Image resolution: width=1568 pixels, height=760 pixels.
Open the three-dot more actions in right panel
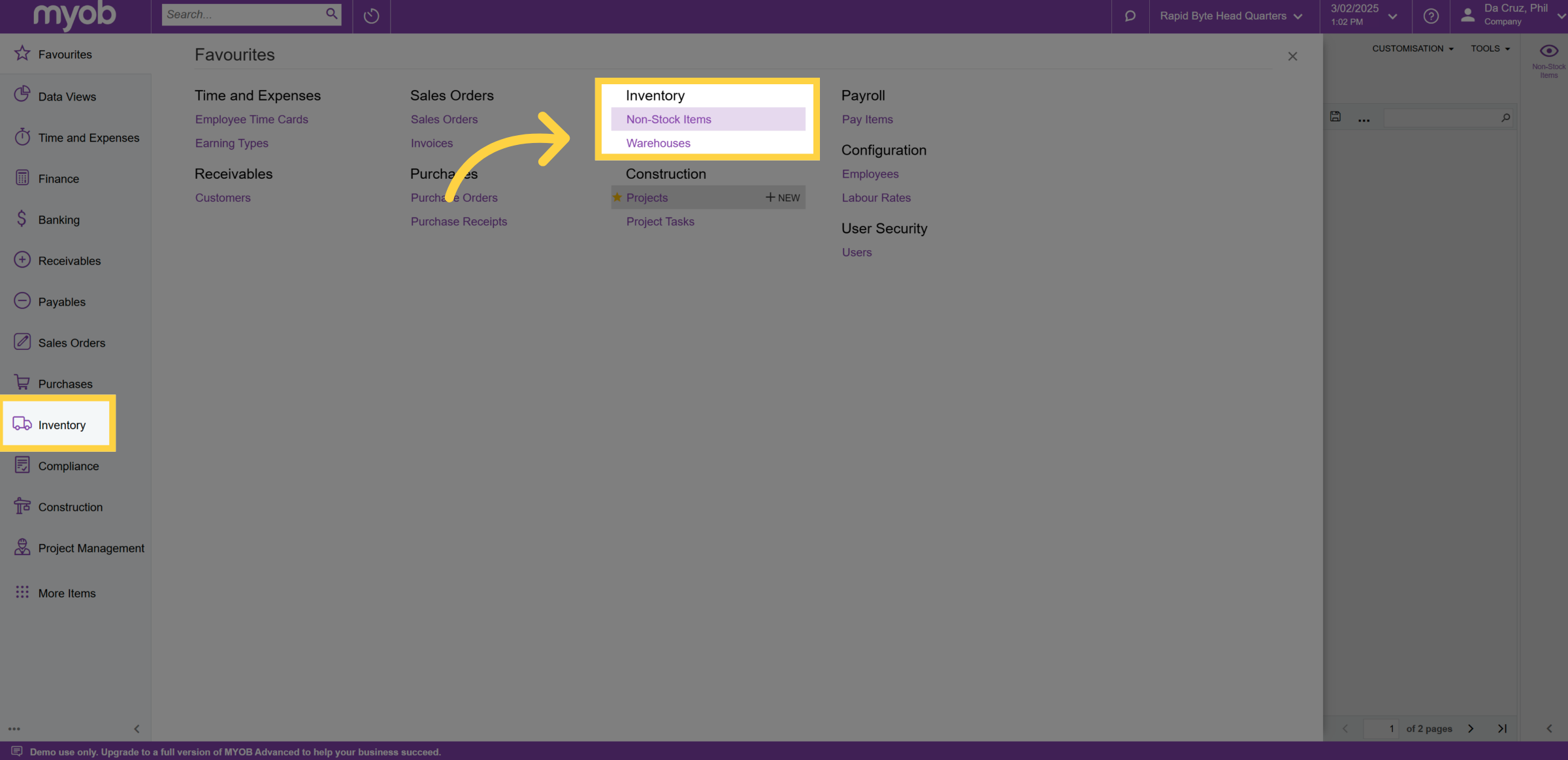[x=1364, y=119]
